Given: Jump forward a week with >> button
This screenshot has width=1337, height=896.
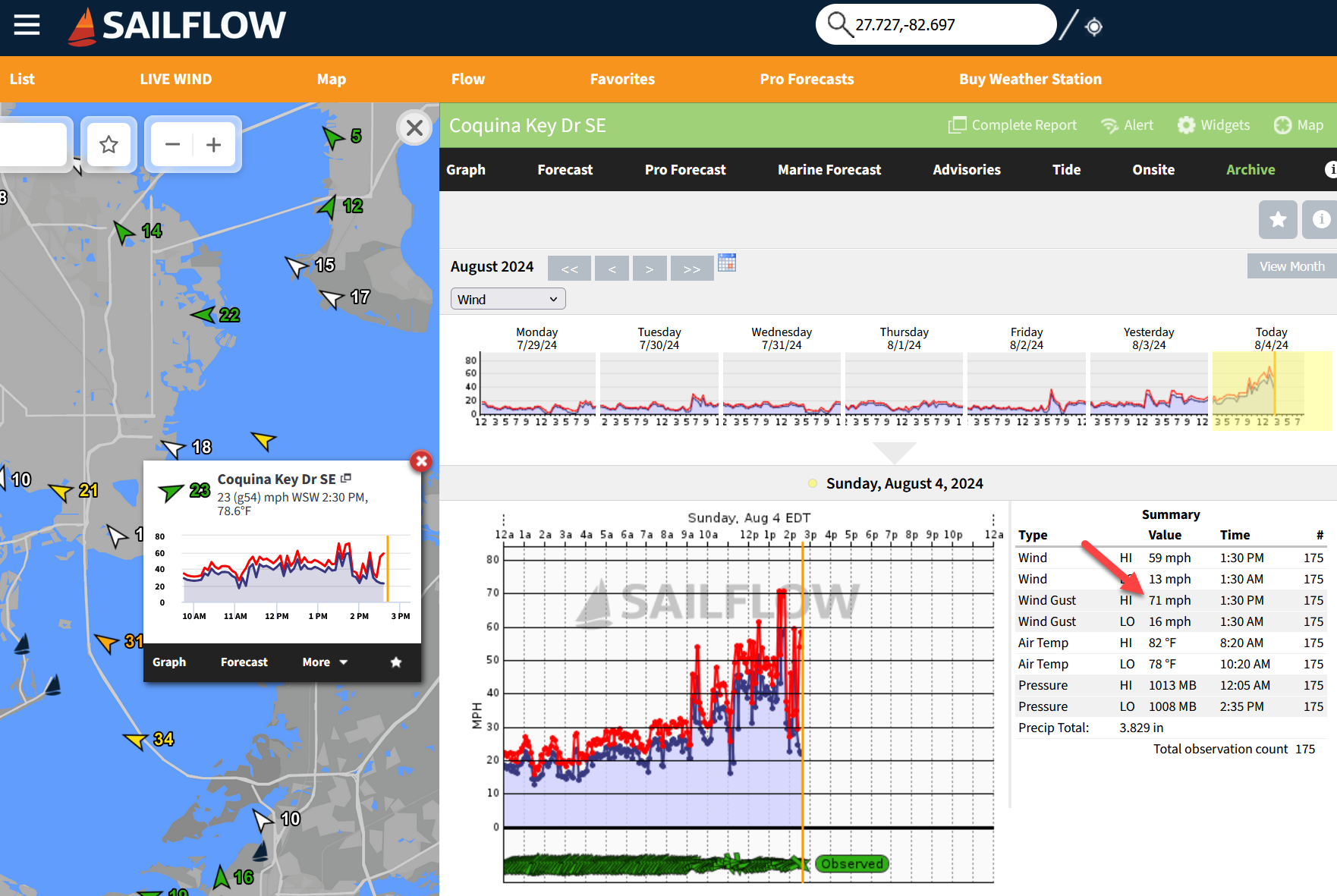Looking at the screenshot, I should 692,269.
